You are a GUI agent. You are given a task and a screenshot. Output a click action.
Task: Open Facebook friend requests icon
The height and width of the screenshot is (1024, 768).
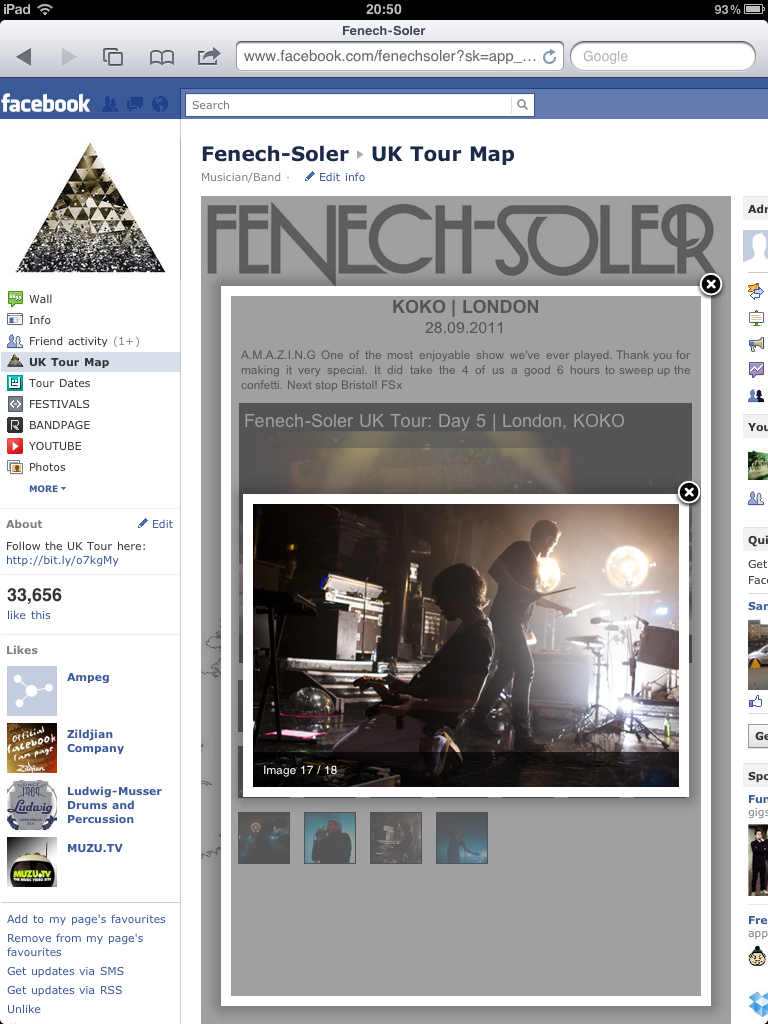[x=110, y=104]
